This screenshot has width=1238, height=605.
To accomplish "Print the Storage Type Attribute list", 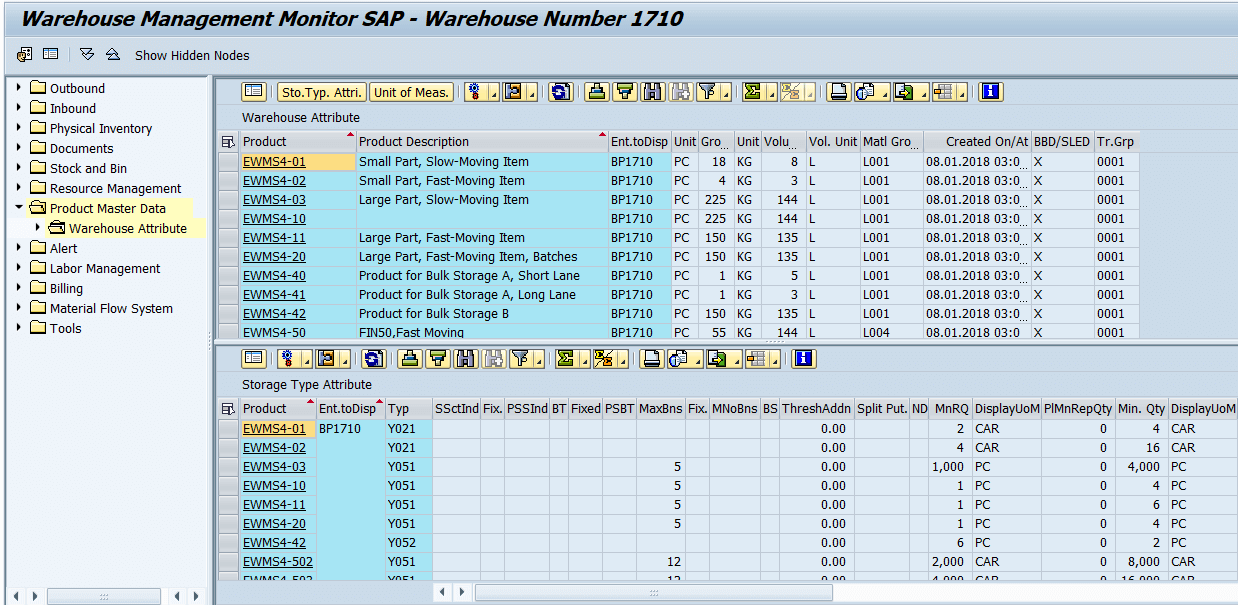I will (x=651, y=358).
